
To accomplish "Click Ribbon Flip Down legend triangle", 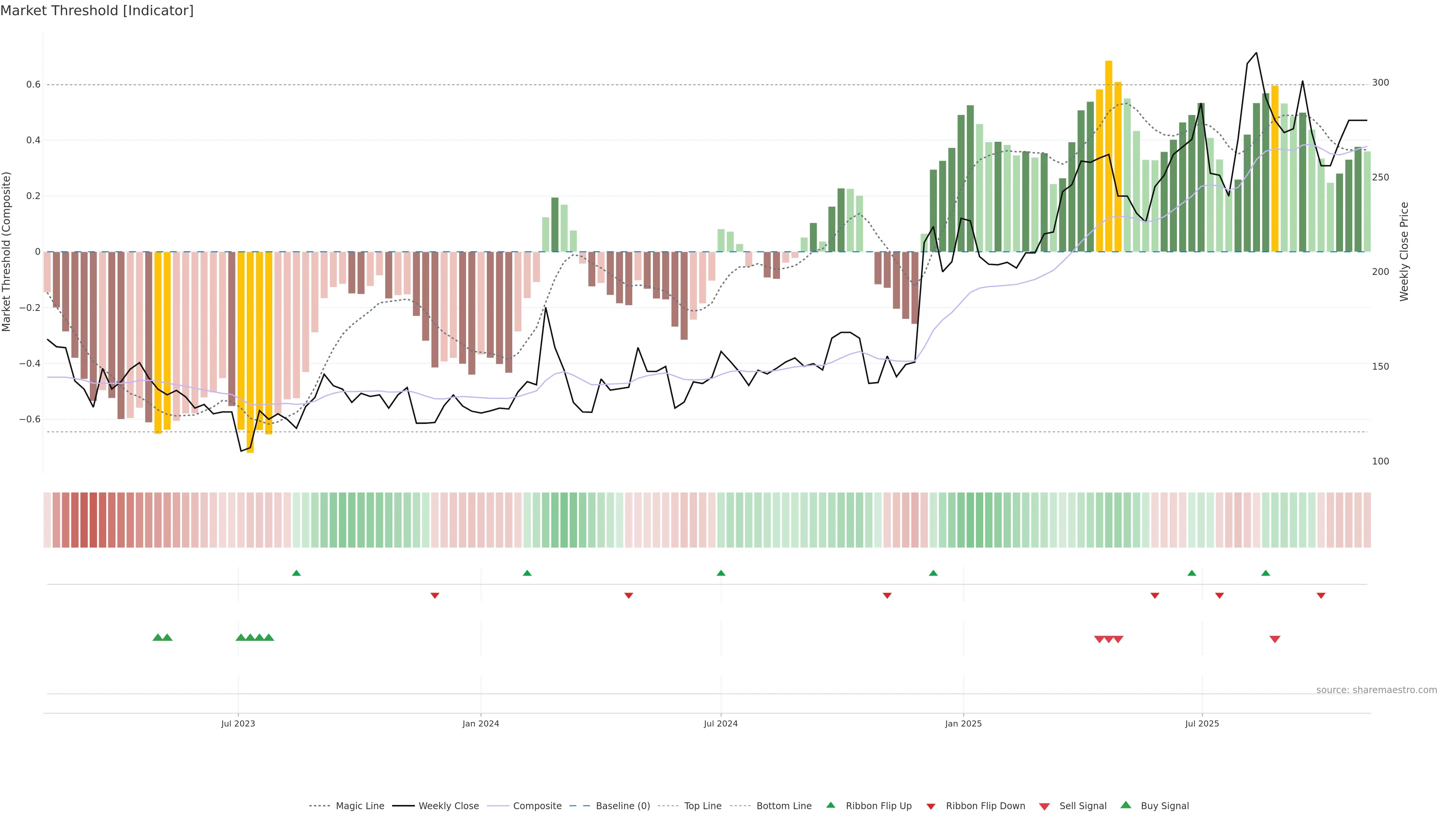I will coord(931,806).
